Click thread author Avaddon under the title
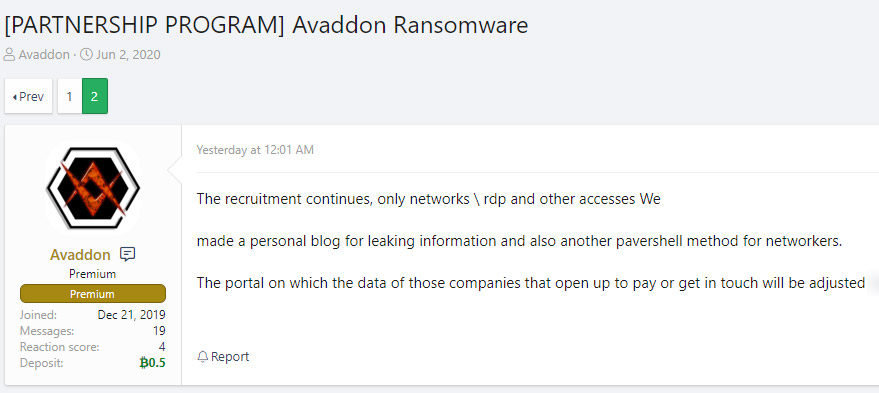The height and width of the screenshot is (393, 879). (44, 54)
